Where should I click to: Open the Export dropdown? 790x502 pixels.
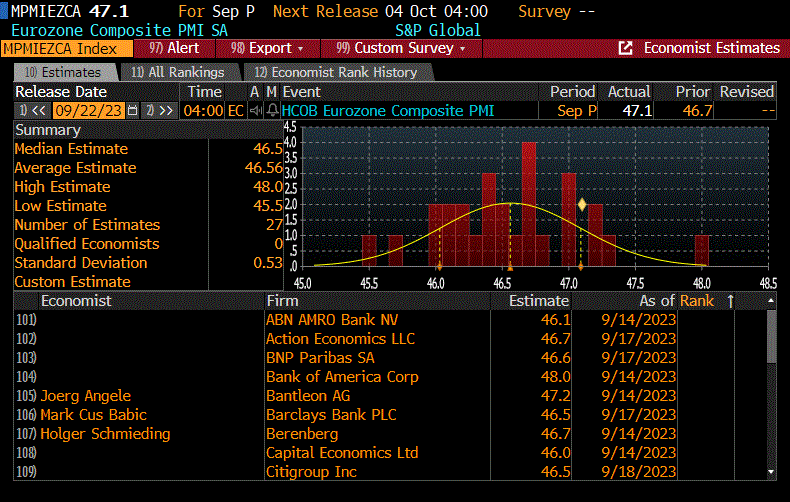268,48
